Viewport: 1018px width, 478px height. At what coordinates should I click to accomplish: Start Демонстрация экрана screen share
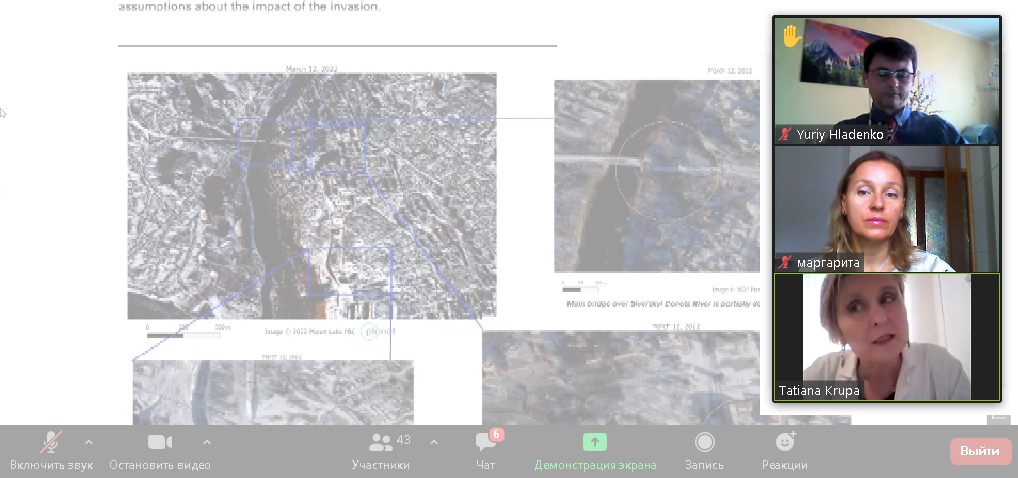click(x=595, y=451)
